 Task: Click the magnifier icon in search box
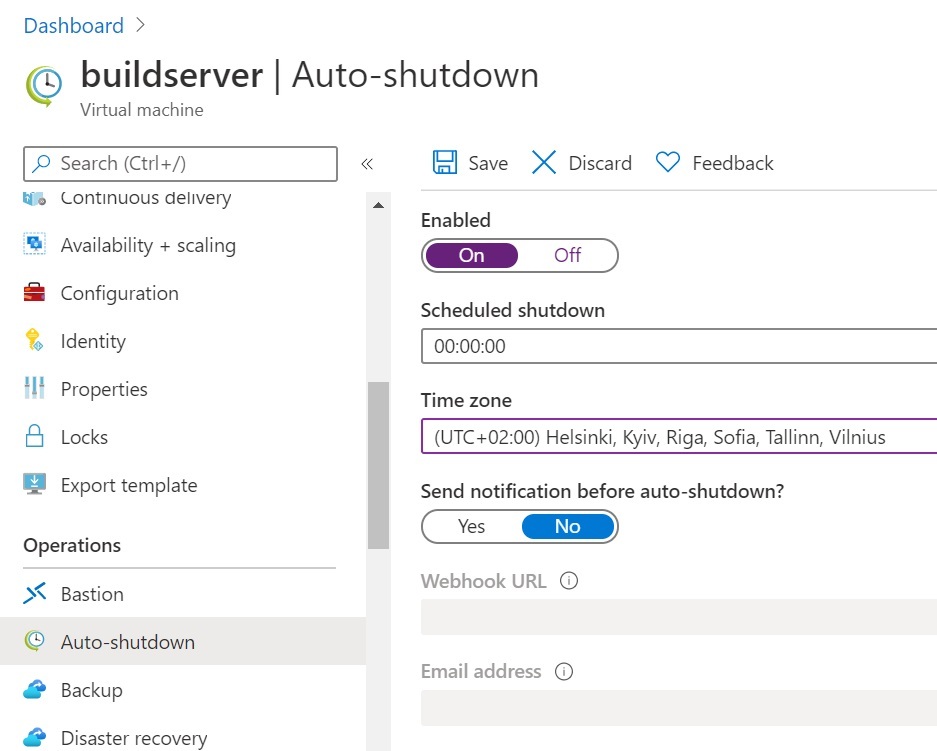41,163
